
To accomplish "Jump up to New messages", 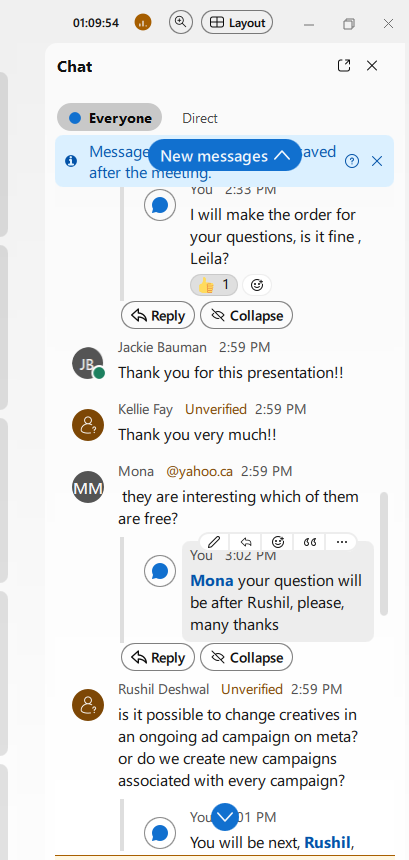I will (224, 156).
